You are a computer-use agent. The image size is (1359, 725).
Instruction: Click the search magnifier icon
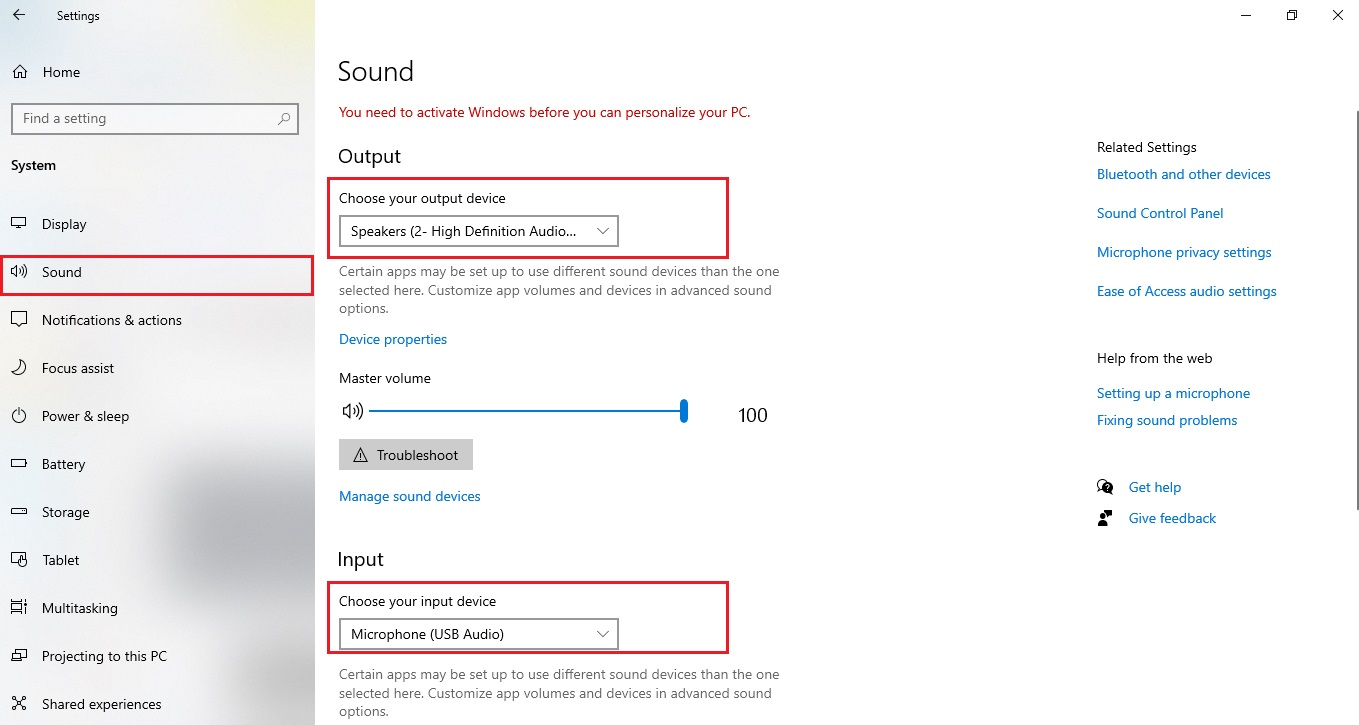(284, 118)
